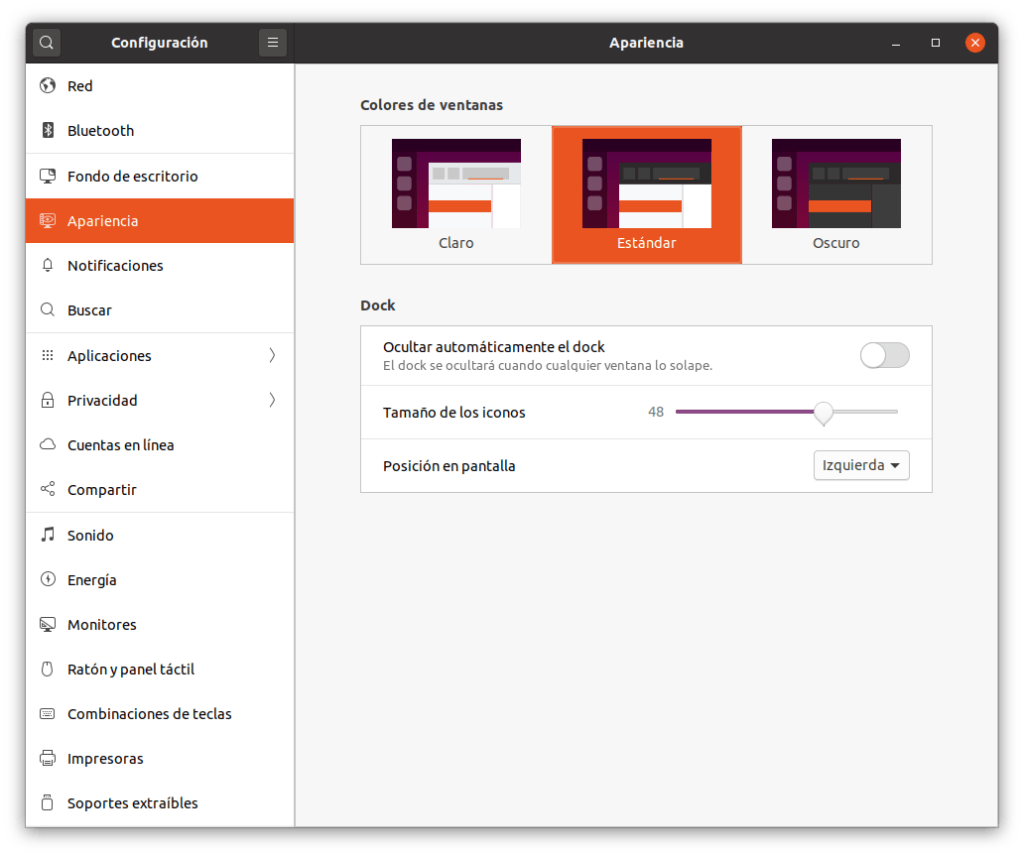Screen dimensions: 1024x856
Task: Choose the Claro window color theme
Action: coord(456,195)
